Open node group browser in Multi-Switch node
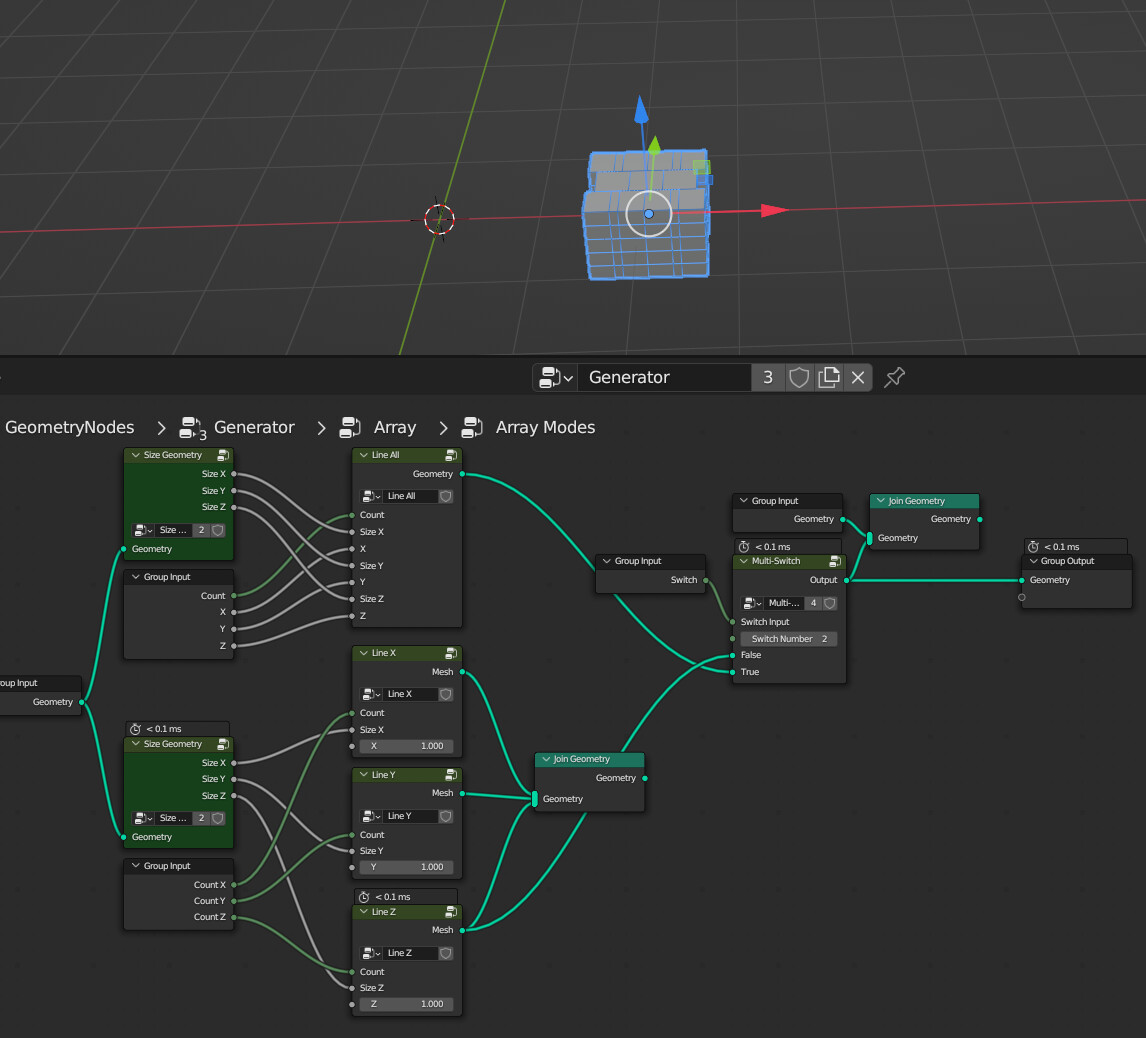 tap(752, 603)
